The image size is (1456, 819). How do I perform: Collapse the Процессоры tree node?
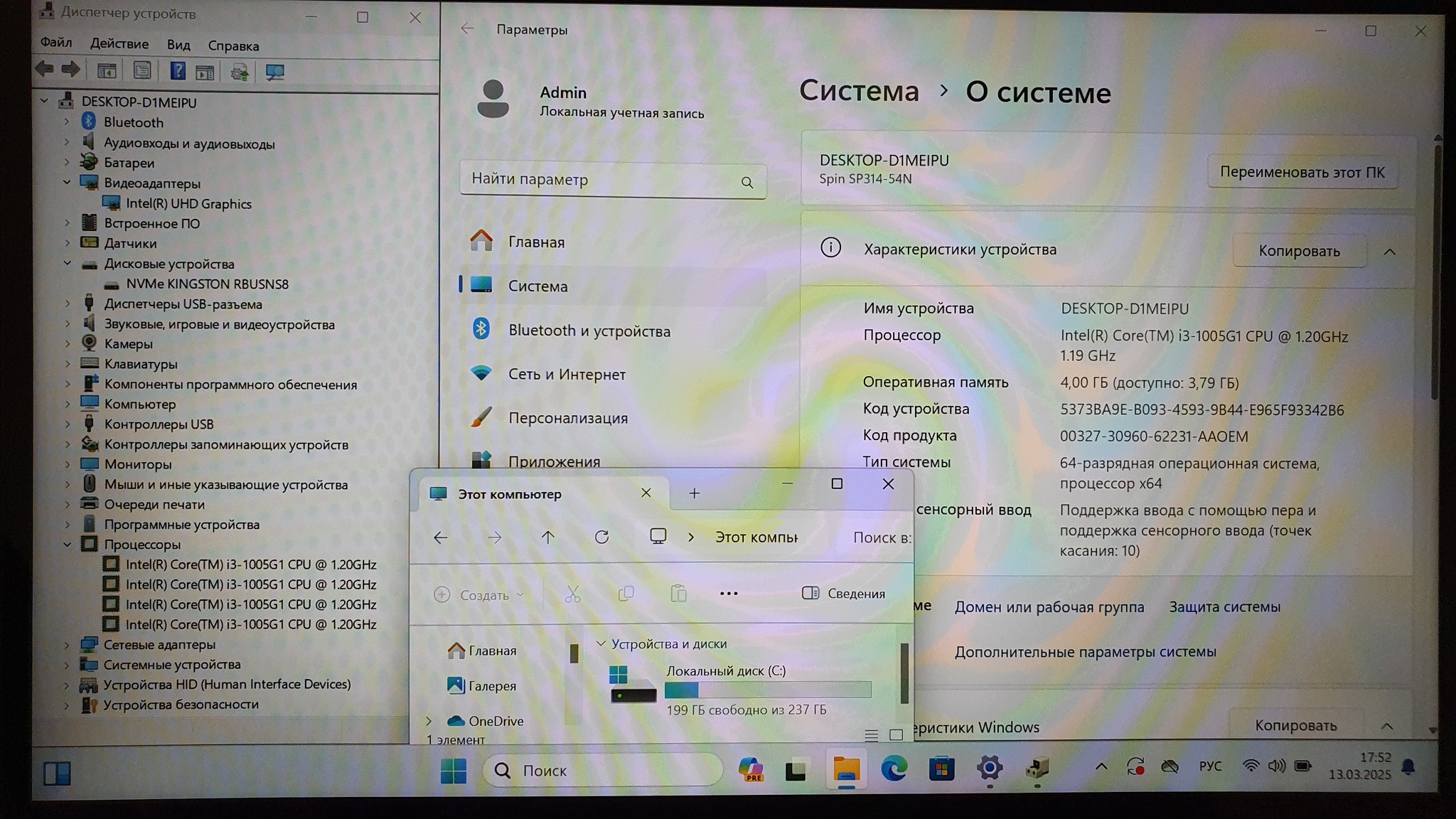pyautogui.click(x=67, y=545)
